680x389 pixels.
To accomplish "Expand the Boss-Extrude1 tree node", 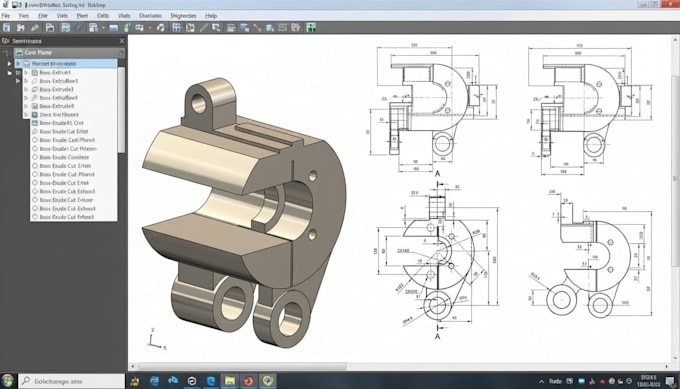I will click(x=26, y=72).
